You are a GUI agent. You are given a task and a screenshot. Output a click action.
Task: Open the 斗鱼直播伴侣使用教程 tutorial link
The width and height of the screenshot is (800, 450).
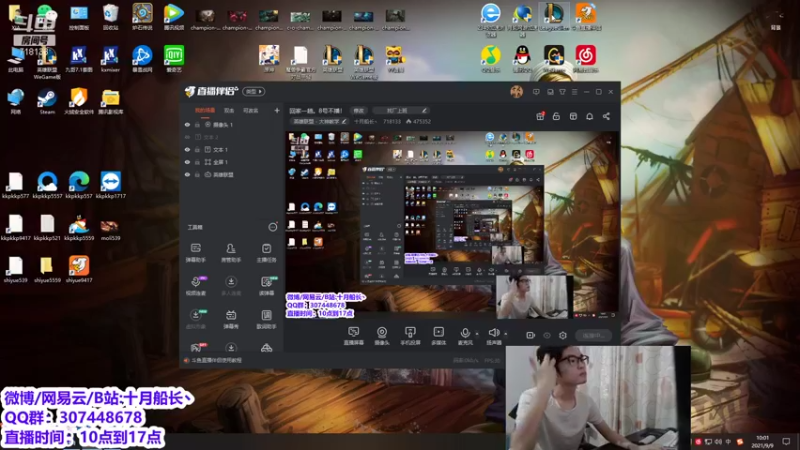tap(216, 360)
